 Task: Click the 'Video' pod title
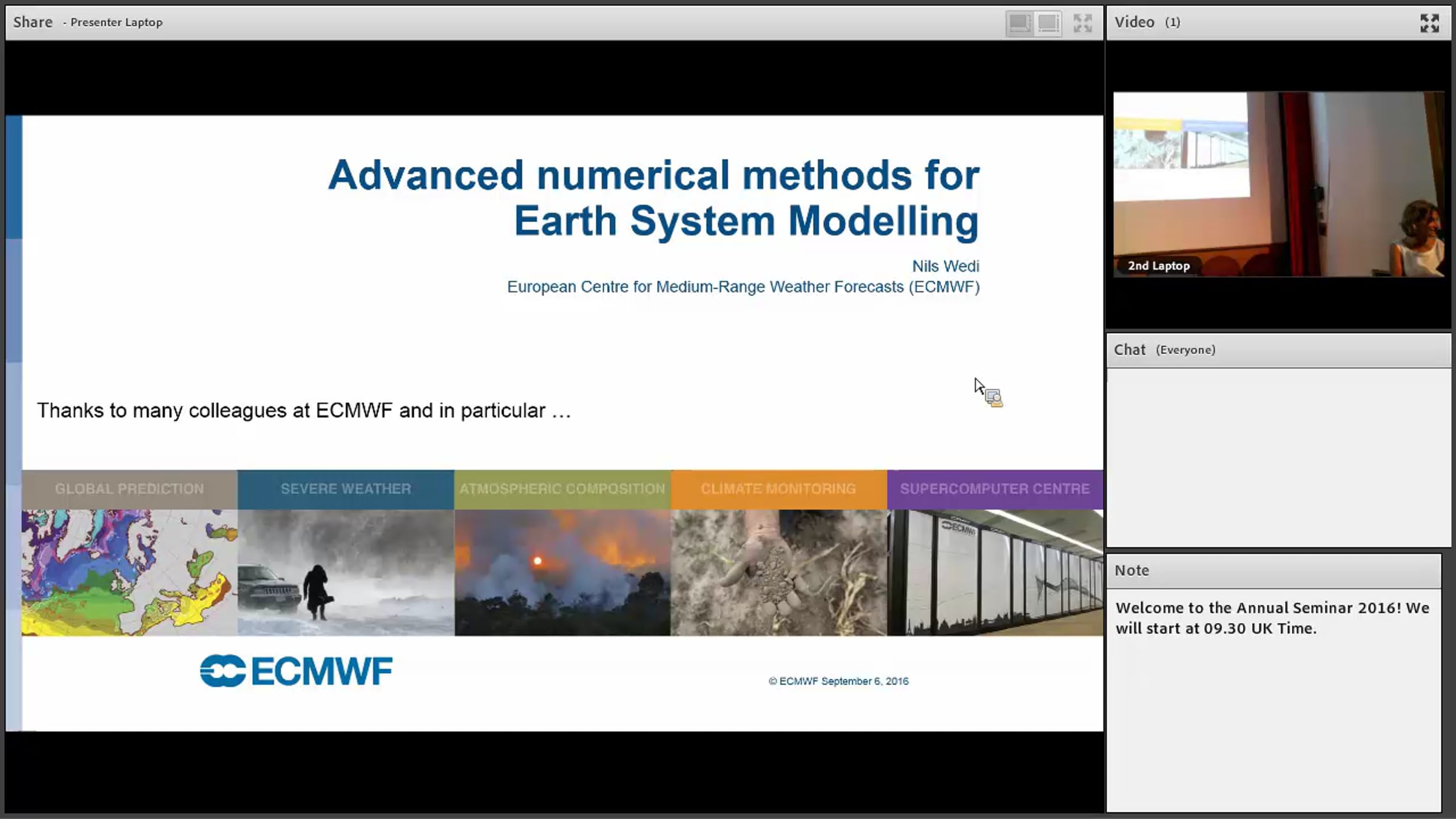pos(1134,22)
